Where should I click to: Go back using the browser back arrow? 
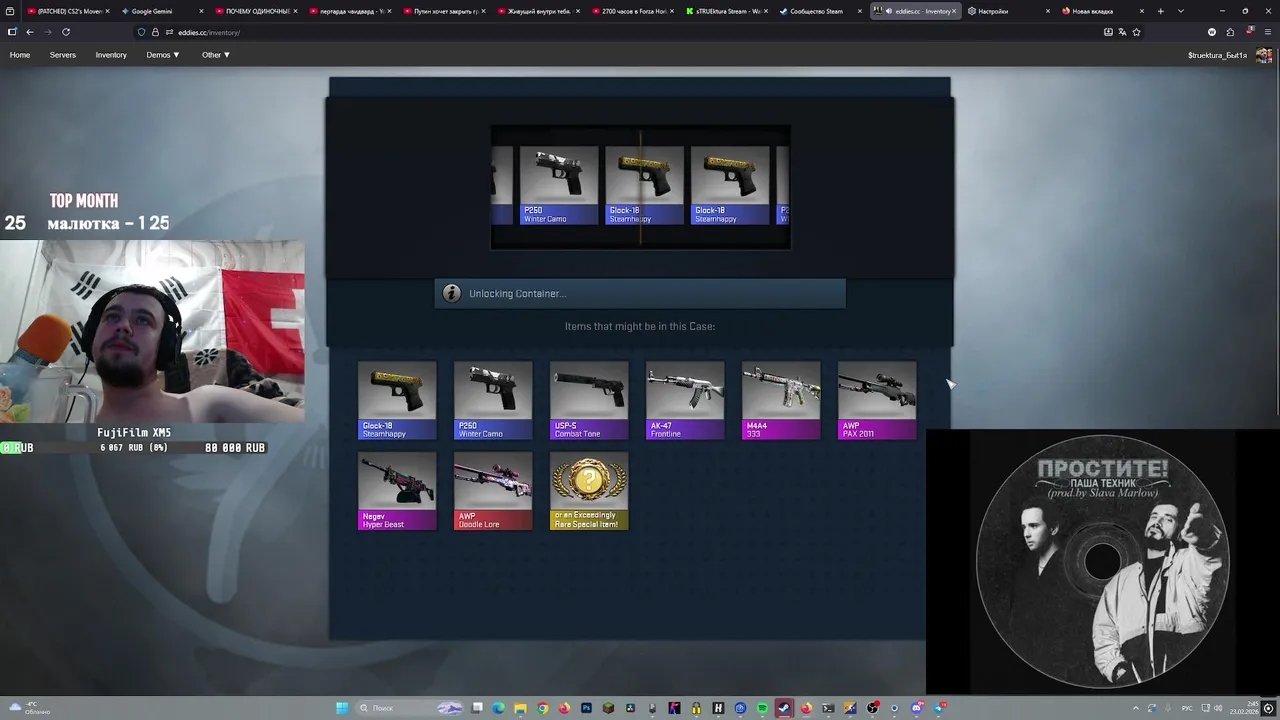[30, 32]
